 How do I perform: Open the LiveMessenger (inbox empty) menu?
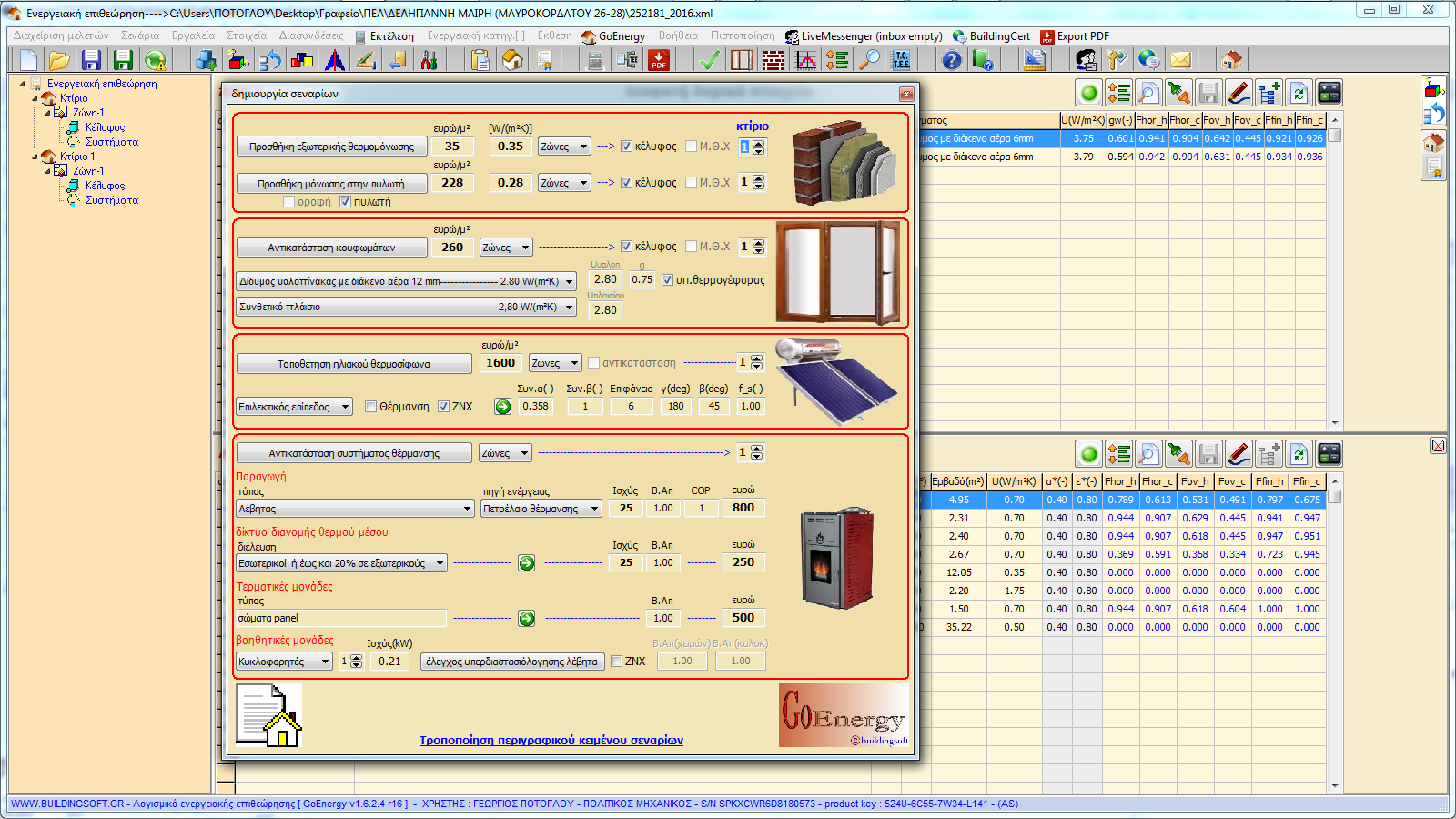click(x=864, y=36)
